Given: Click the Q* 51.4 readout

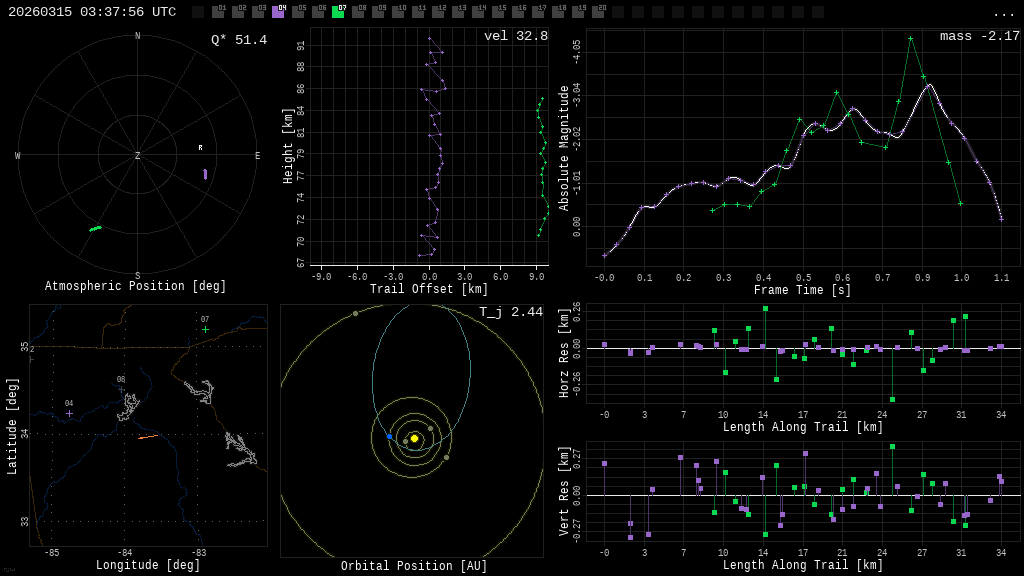Looking at the screenshot, I should click(238, 40).
